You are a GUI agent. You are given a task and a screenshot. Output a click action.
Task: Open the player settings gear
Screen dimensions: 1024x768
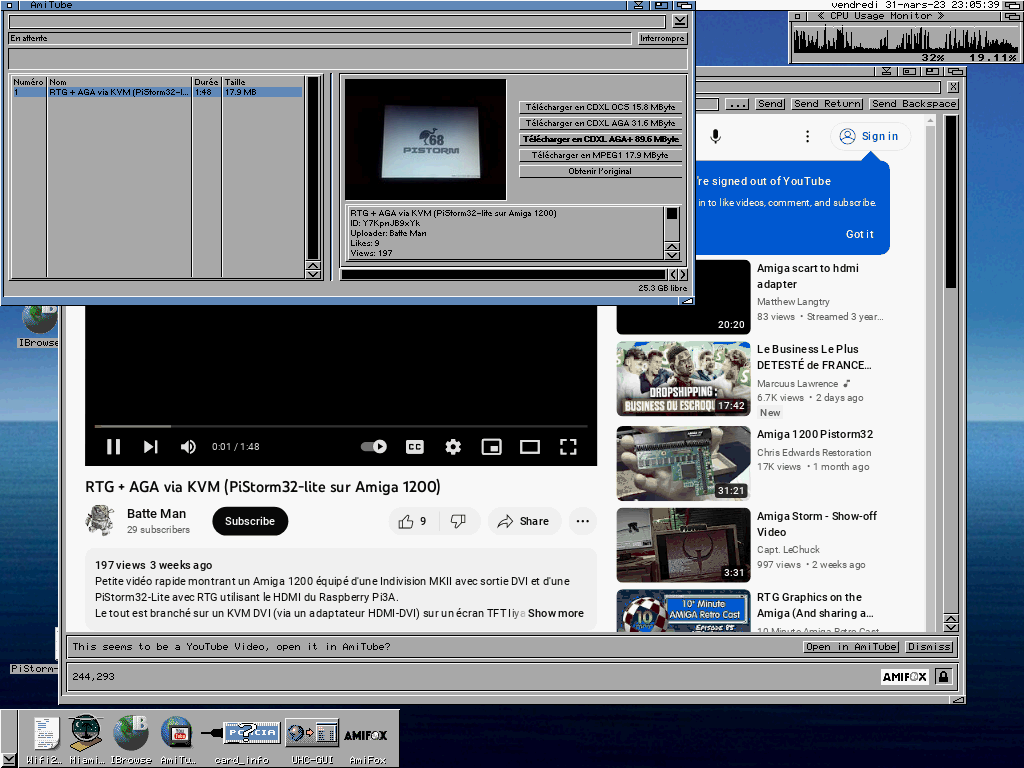(x=453, y=447)
